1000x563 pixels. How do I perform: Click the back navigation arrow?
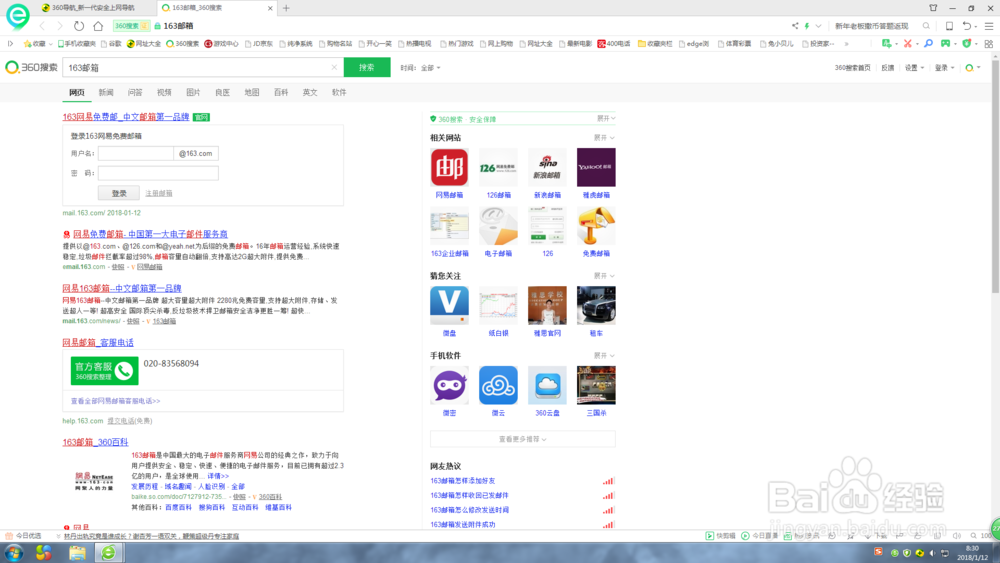(42, 26)
